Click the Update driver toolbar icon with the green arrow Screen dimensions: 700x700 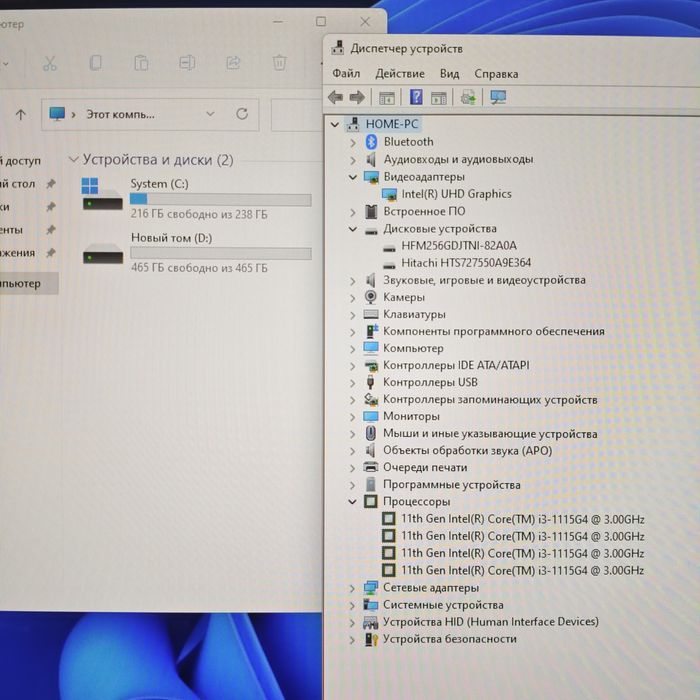click(468, 97)
